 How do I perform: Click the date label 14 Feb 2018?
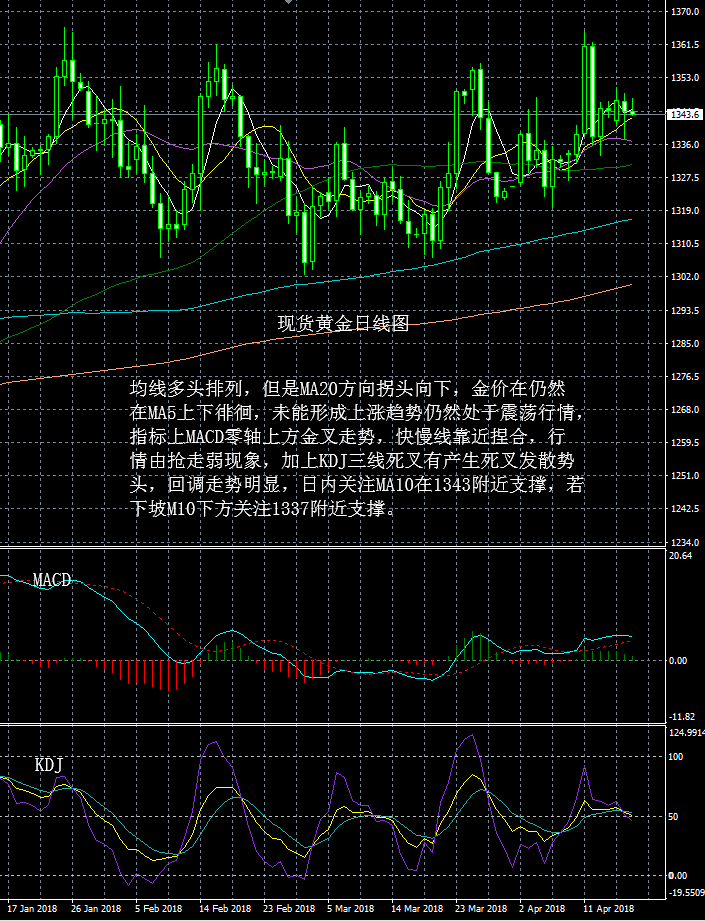(x=225, y=909)
